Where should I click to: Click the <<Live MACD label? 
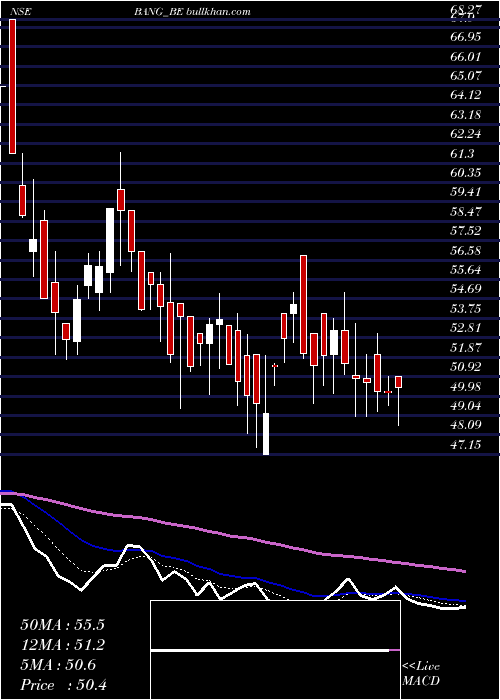pos(421,674)
